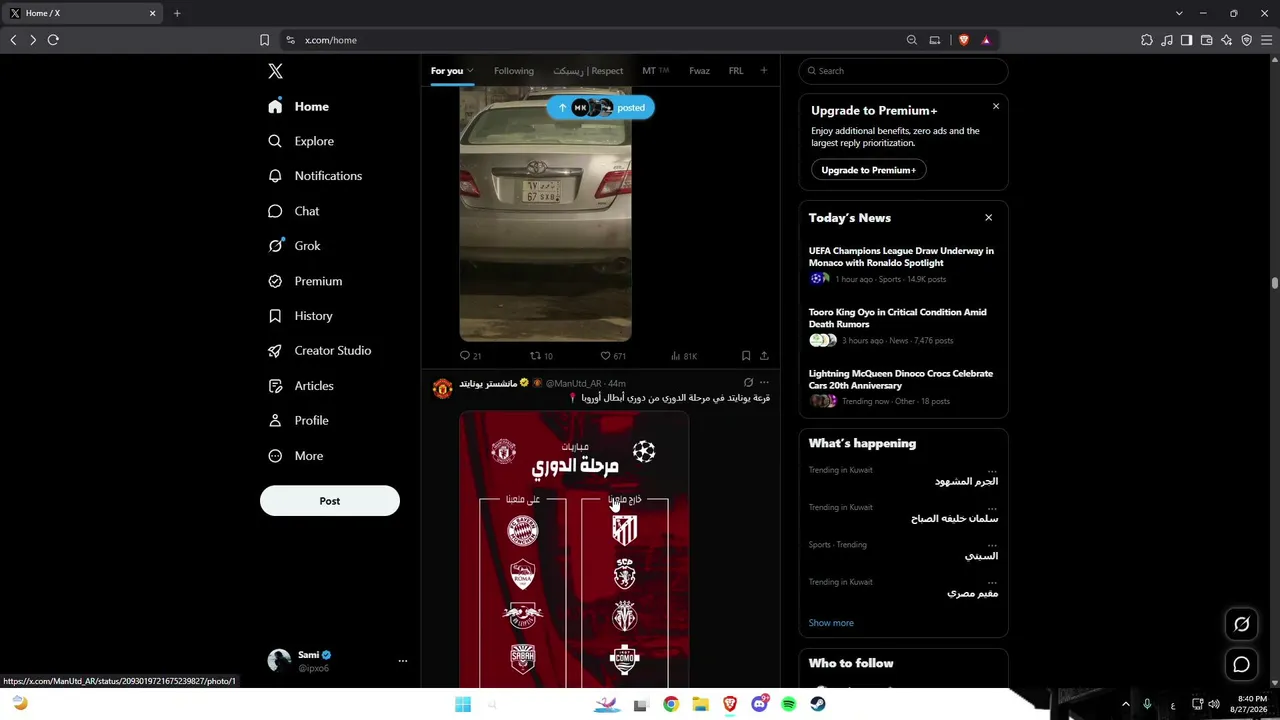1280x720 pixels.
Task: Open floating Grok button at bottom right
Action: [1241, 624]
